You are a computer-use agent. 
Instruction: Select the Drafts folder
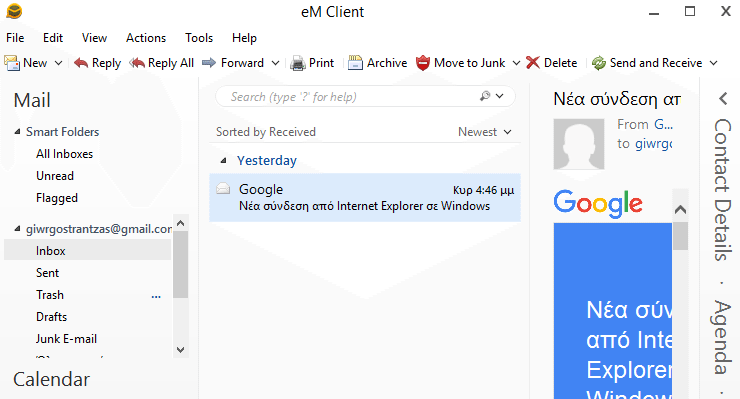pos(51,317)
